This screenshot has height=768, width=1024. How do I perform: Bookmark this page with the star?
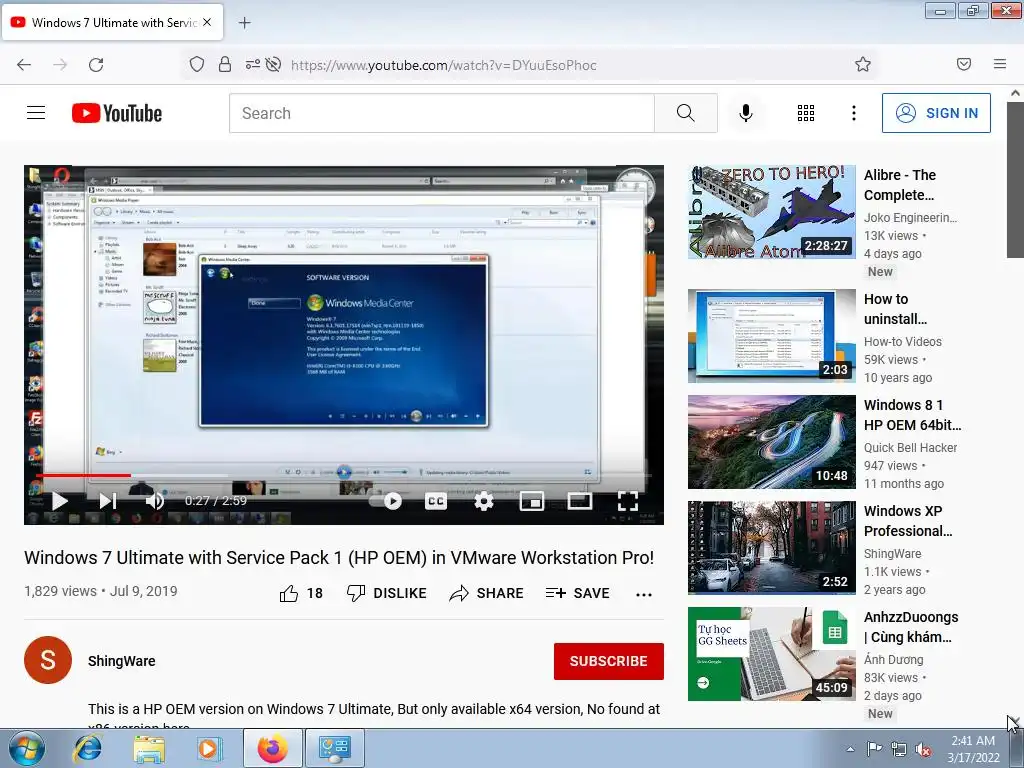pyautogui.click(x=863, y=64)
